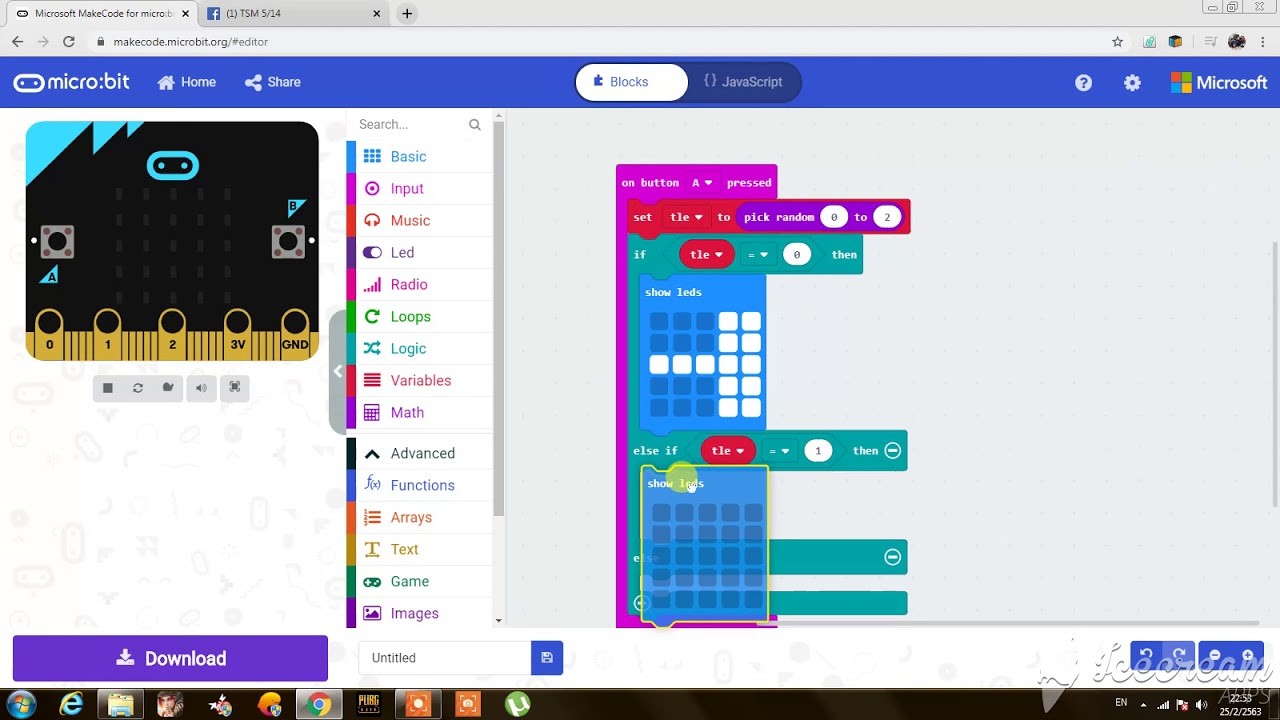
Task: Open the Text blocks category
Action: click(420, 549)
